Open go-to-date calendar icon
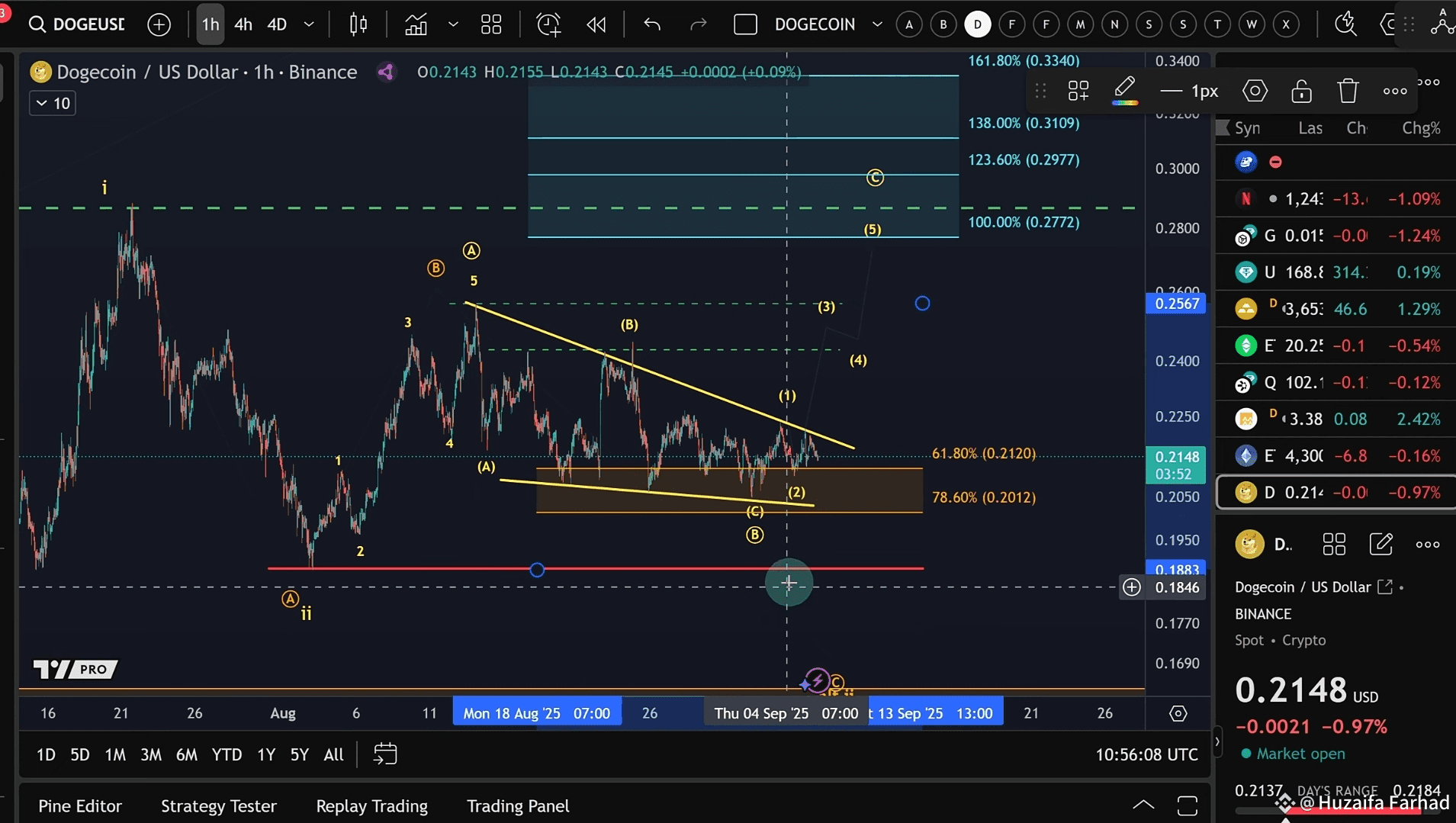The width and height of the screenshot is (1456, 823). [x=385, y=754]
